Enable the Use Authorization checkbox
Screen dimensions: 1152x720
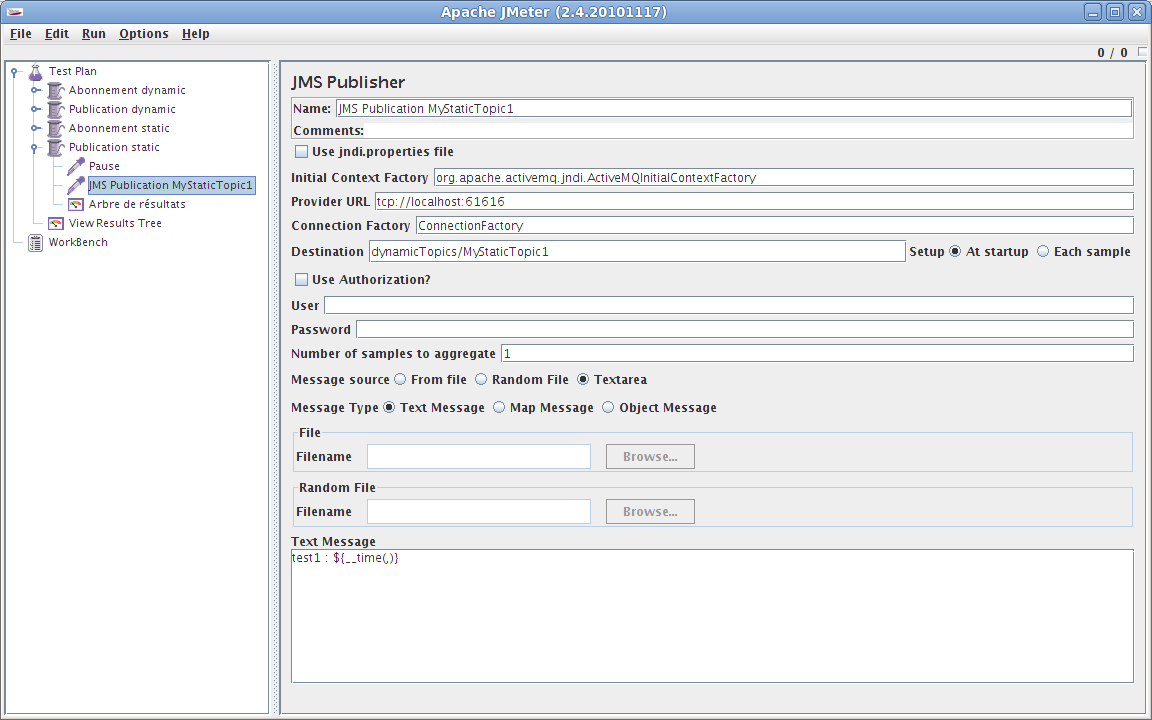pos(301,279)
